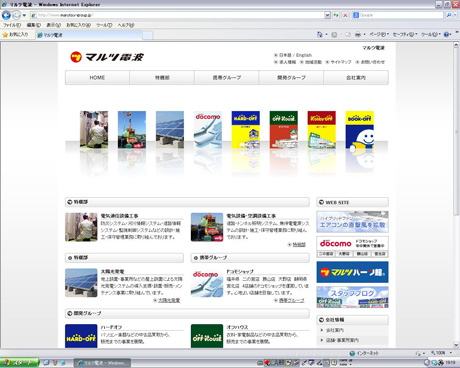Click the blue Help icon in command bar
460x368 pixels.
[446, 34]
